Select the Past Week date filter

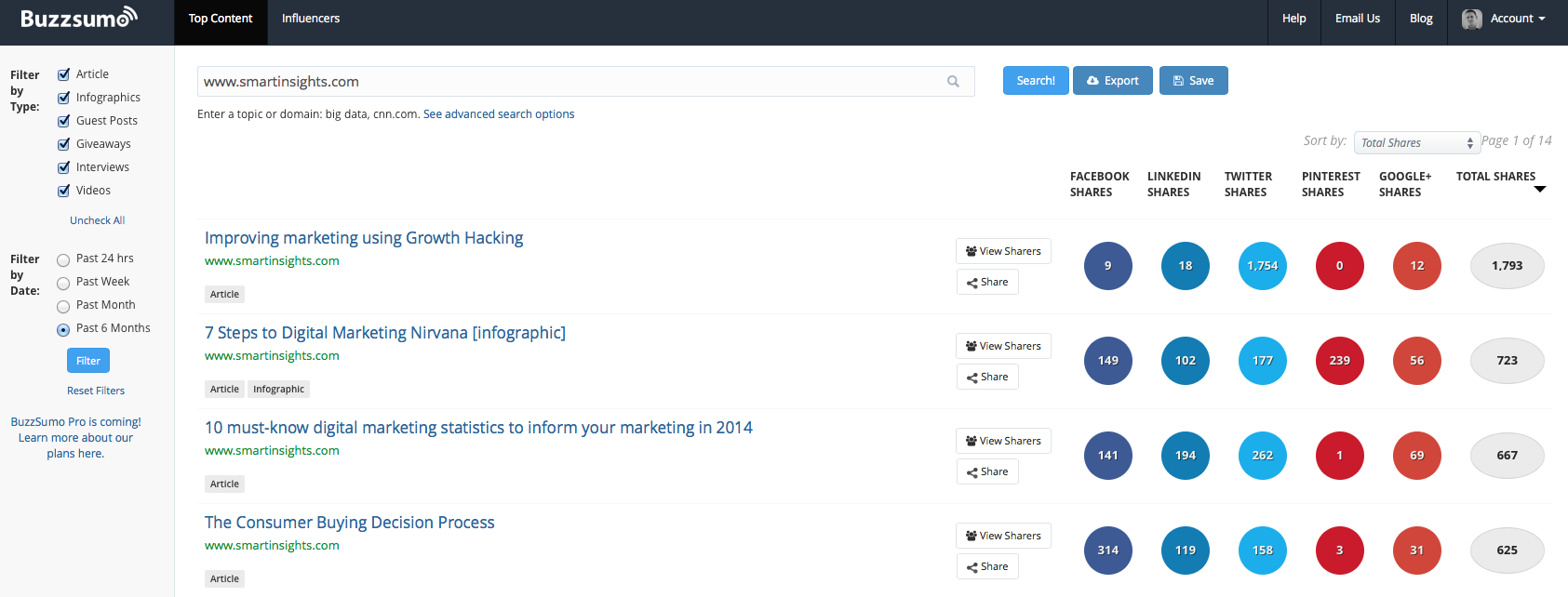(x=63, y=284)
